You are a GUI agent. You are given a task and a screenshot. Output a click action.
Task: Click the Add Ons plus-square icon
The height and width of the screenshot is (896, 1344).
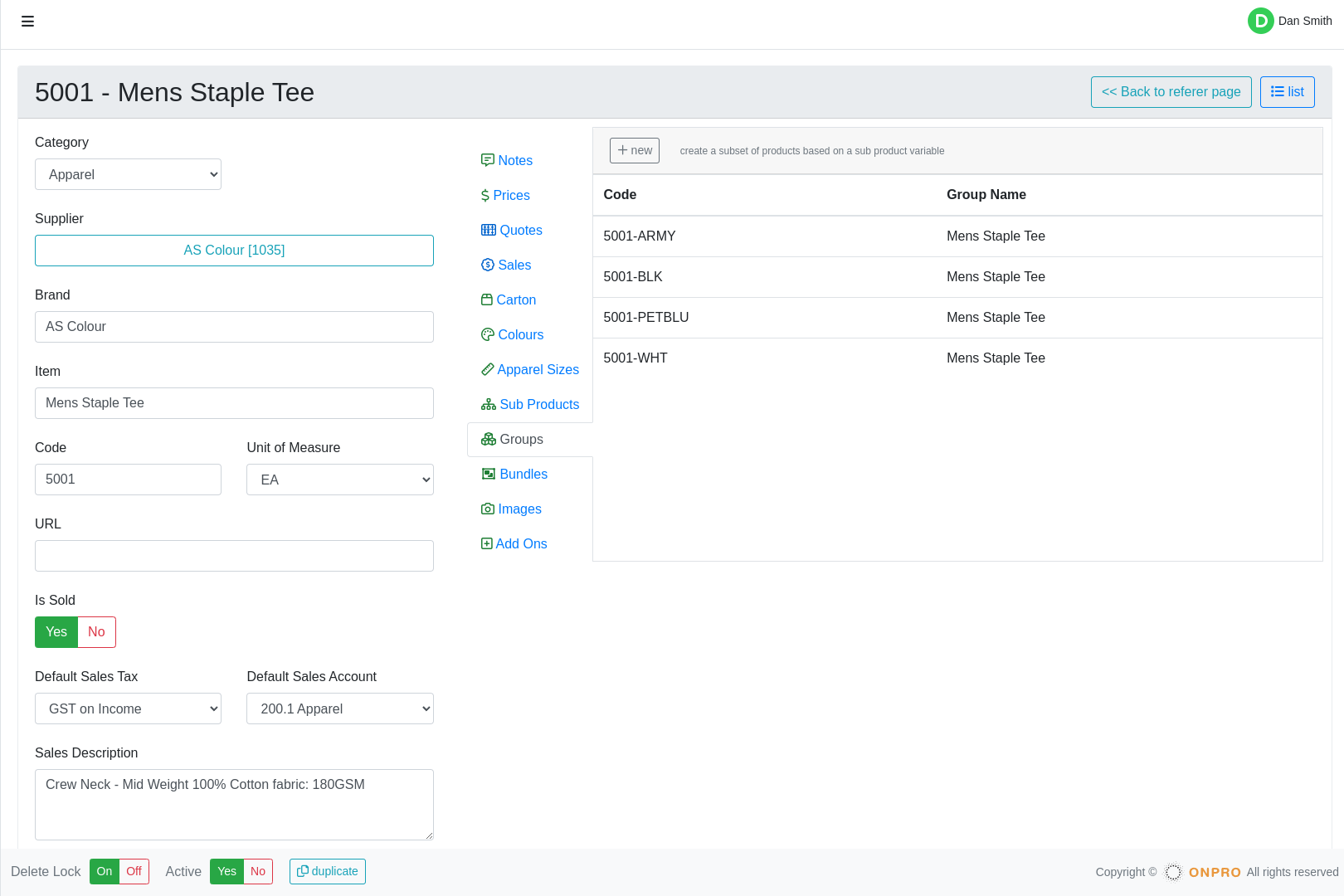[x=487, y=543]
